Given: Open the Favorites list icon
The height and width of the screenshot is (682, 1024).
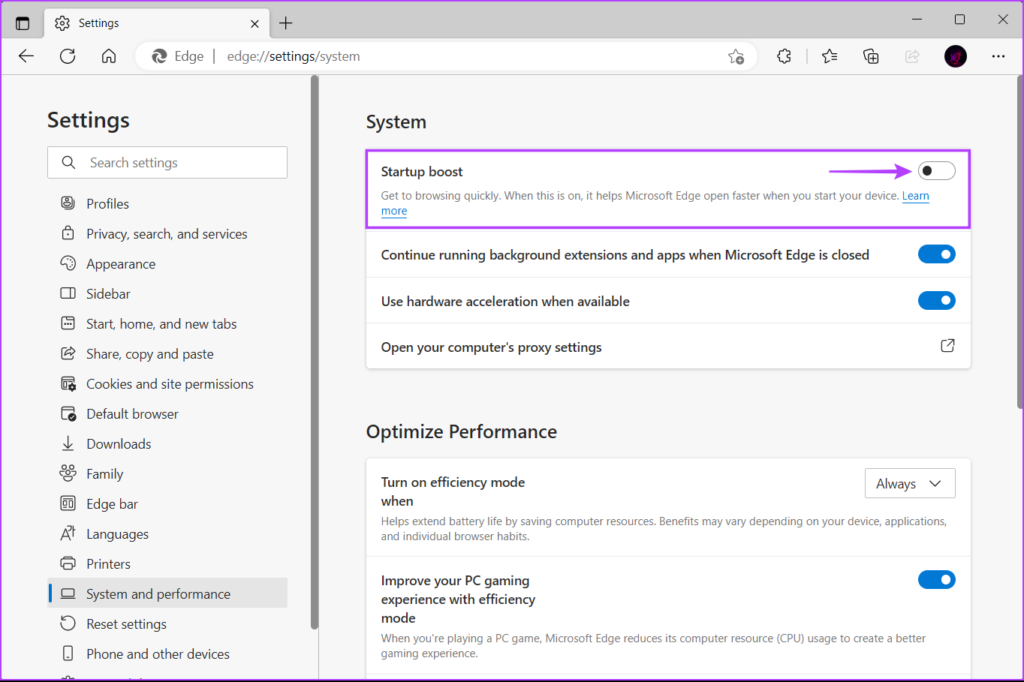Looking at the screenshot, I should (829, 57).
